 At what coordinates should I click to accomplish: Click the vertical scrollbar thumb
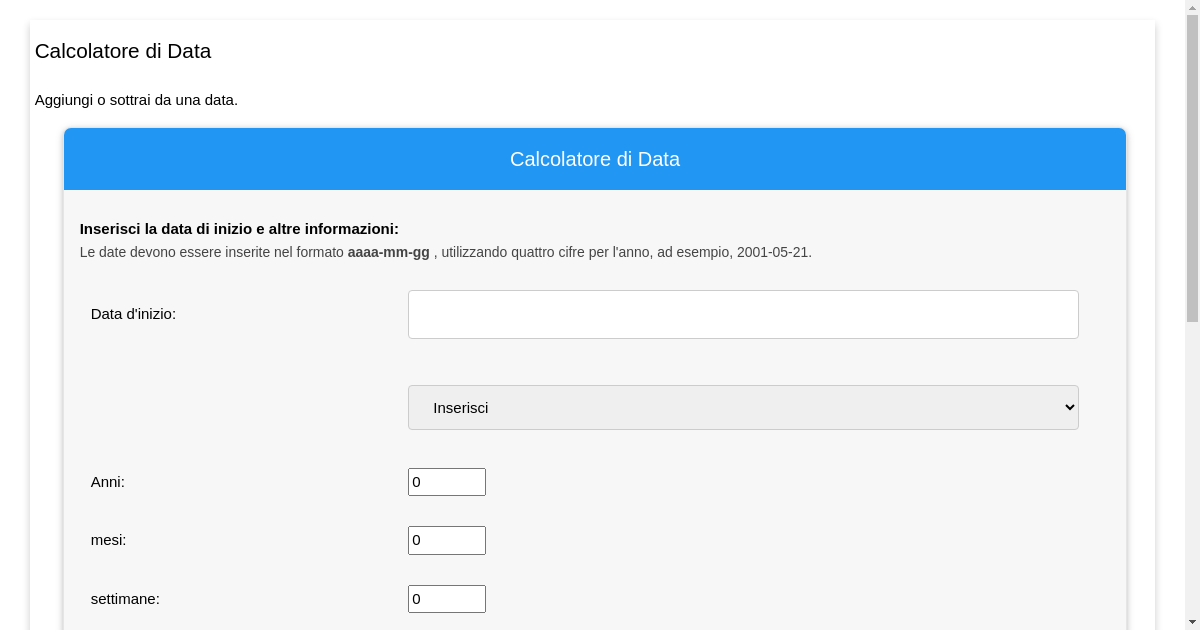tap(1192, 168)
